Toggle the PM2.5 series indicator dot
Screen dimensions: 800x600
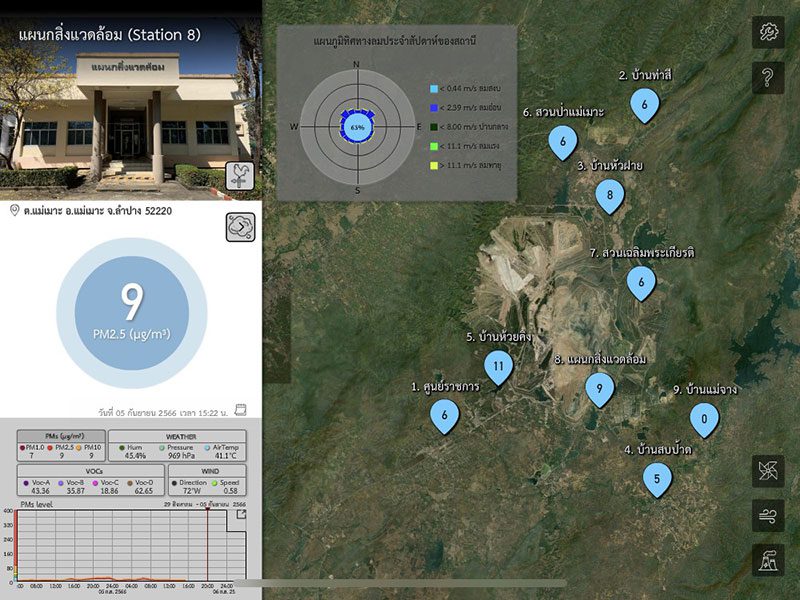(x=50, y=447)
